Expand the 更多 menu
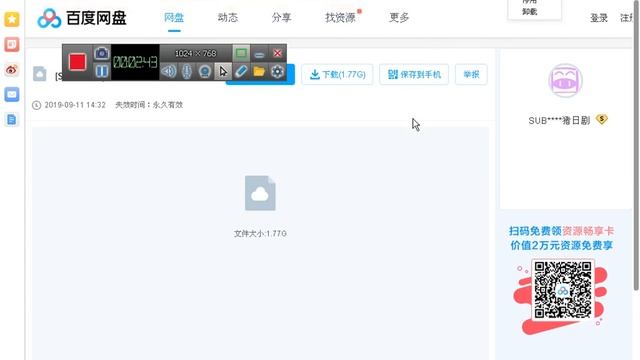The height and width of the screenshot is (360, 640). 399,18
